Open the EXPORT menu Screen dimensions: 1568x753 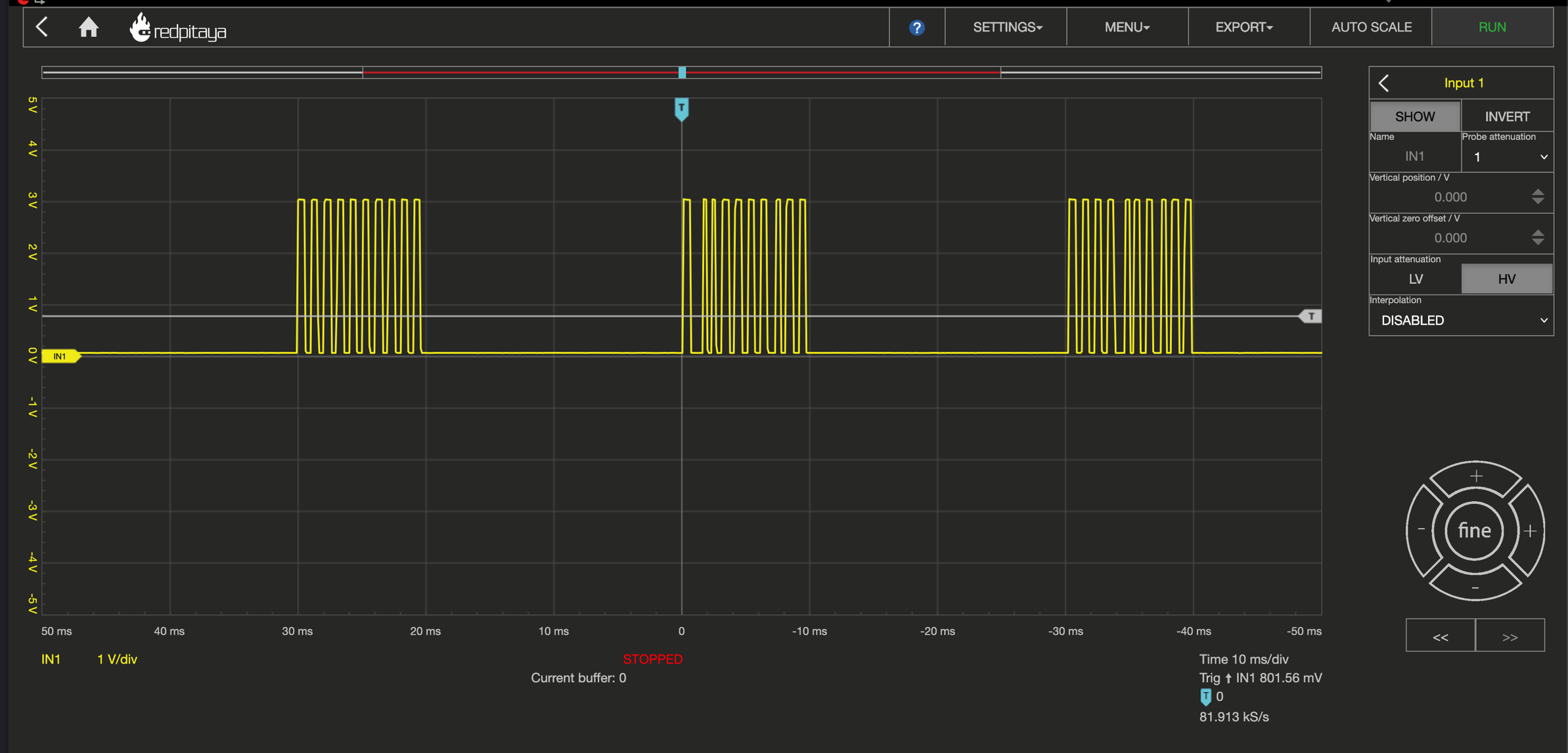[x=1243, y=28]
